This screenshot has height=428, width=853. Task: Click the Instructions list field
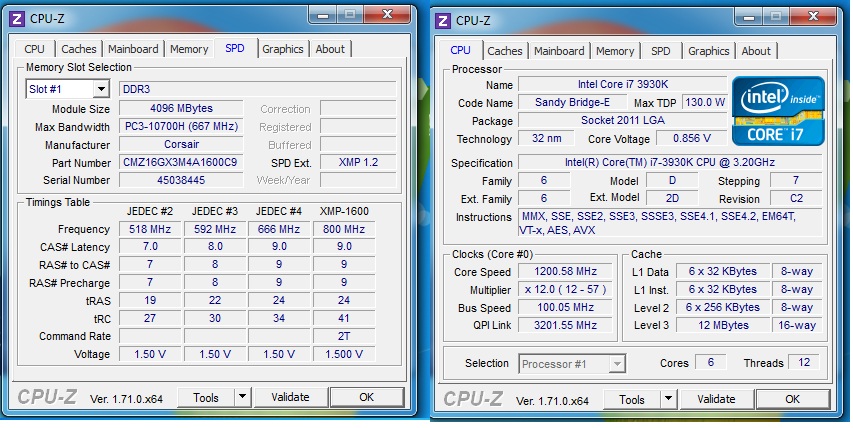pos(670,223)
